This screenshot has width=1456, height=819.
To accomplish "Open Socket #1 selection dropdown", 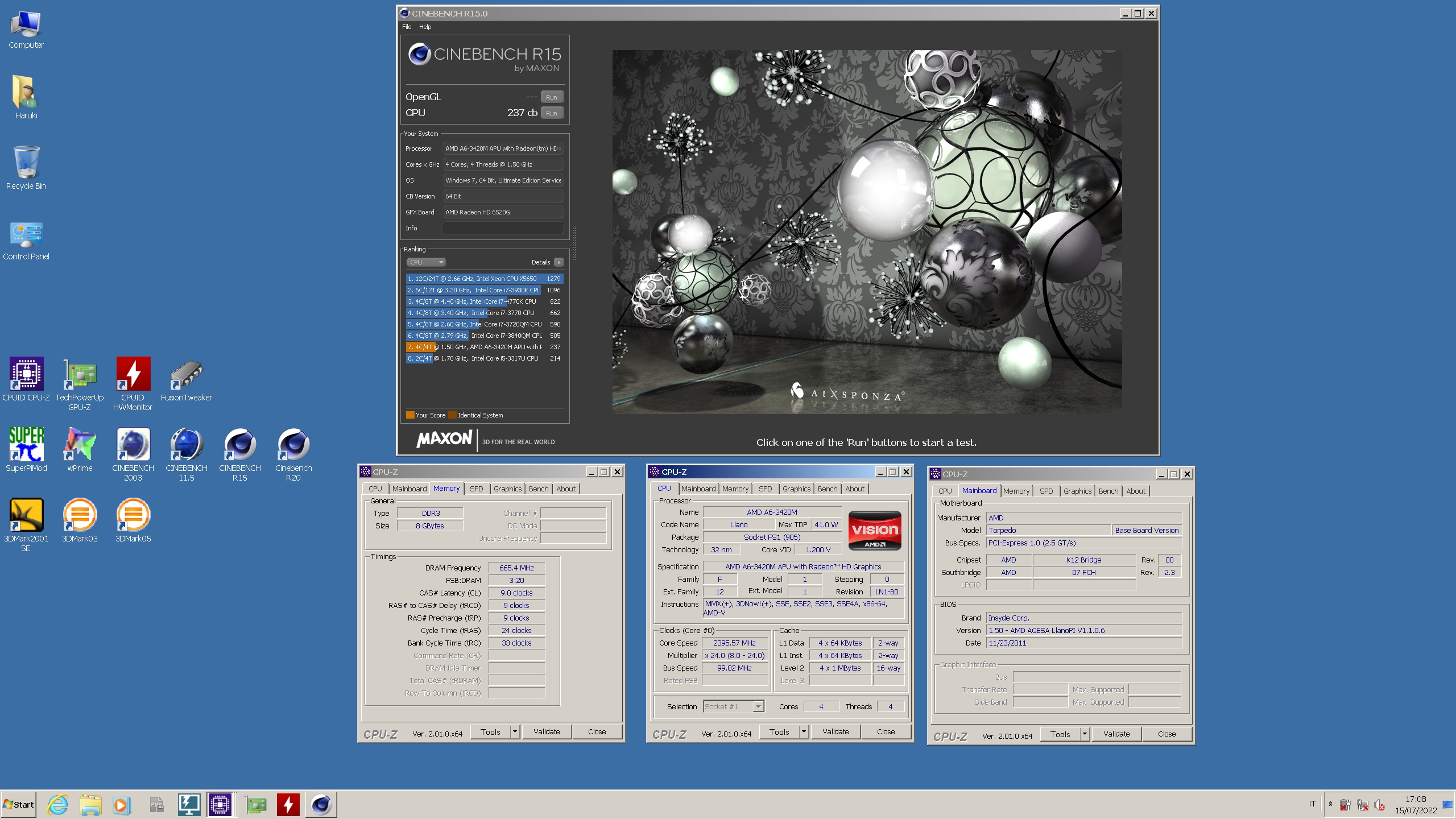I will [x=734, y=706].
